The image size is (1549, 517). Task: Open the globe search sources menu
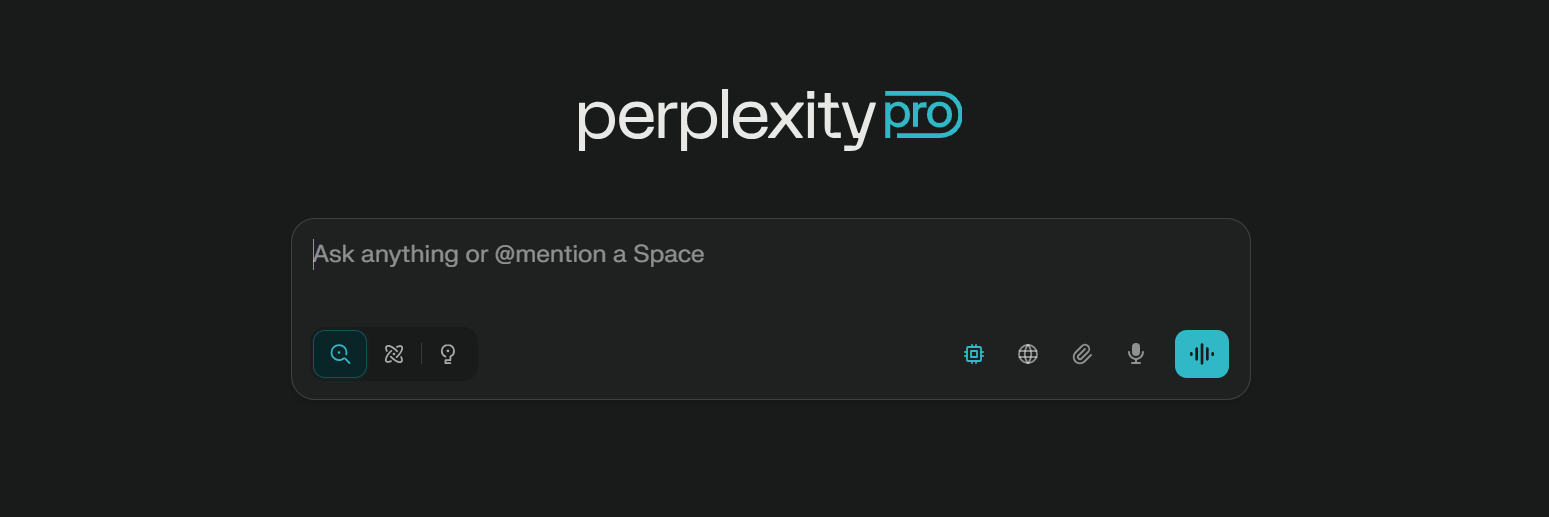[1028, 354]
